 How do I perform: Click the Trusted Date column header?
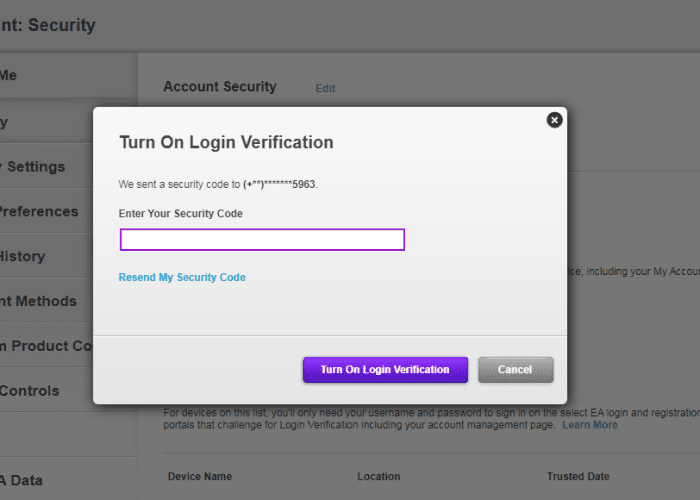point(577,477)
